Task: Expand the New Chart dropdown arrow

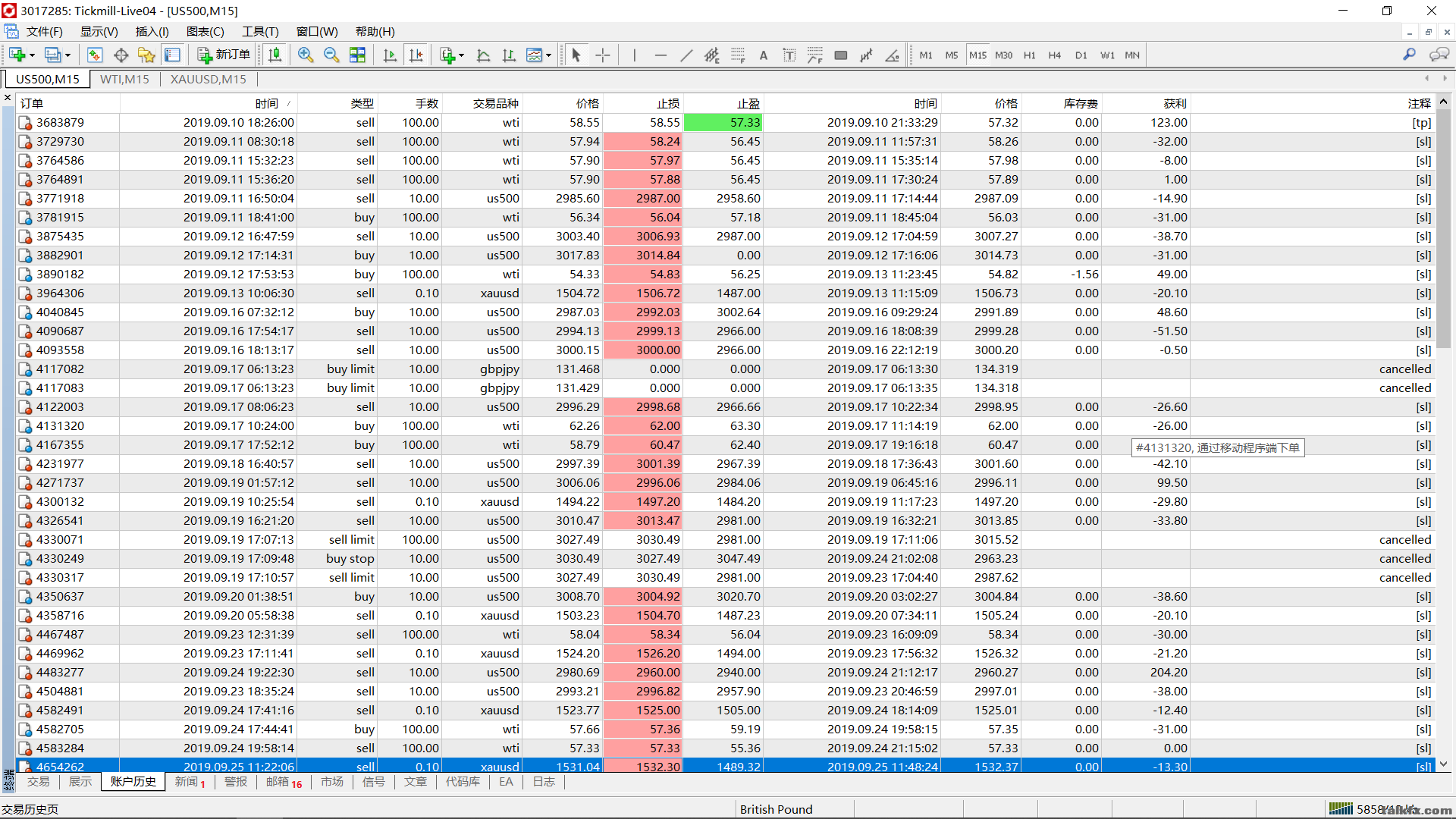Action: click(x=32, y=55)
